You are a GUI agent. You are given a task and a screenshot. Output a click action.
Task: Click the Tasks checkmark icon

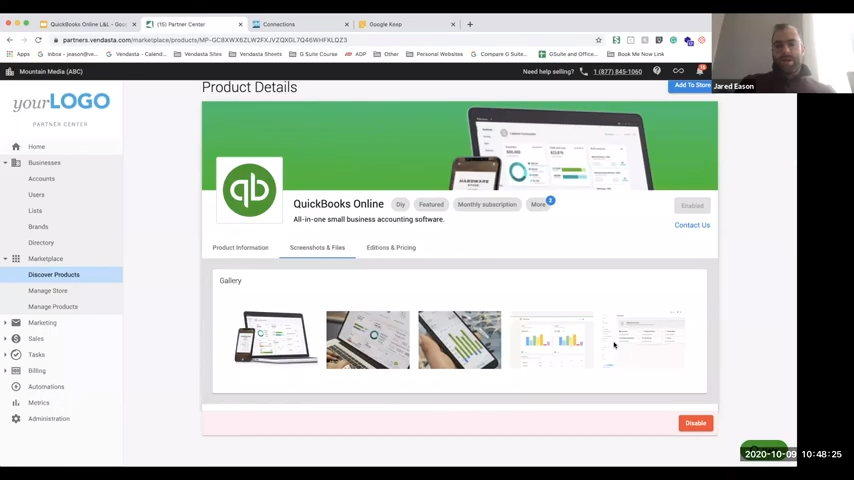coord(16,355)
